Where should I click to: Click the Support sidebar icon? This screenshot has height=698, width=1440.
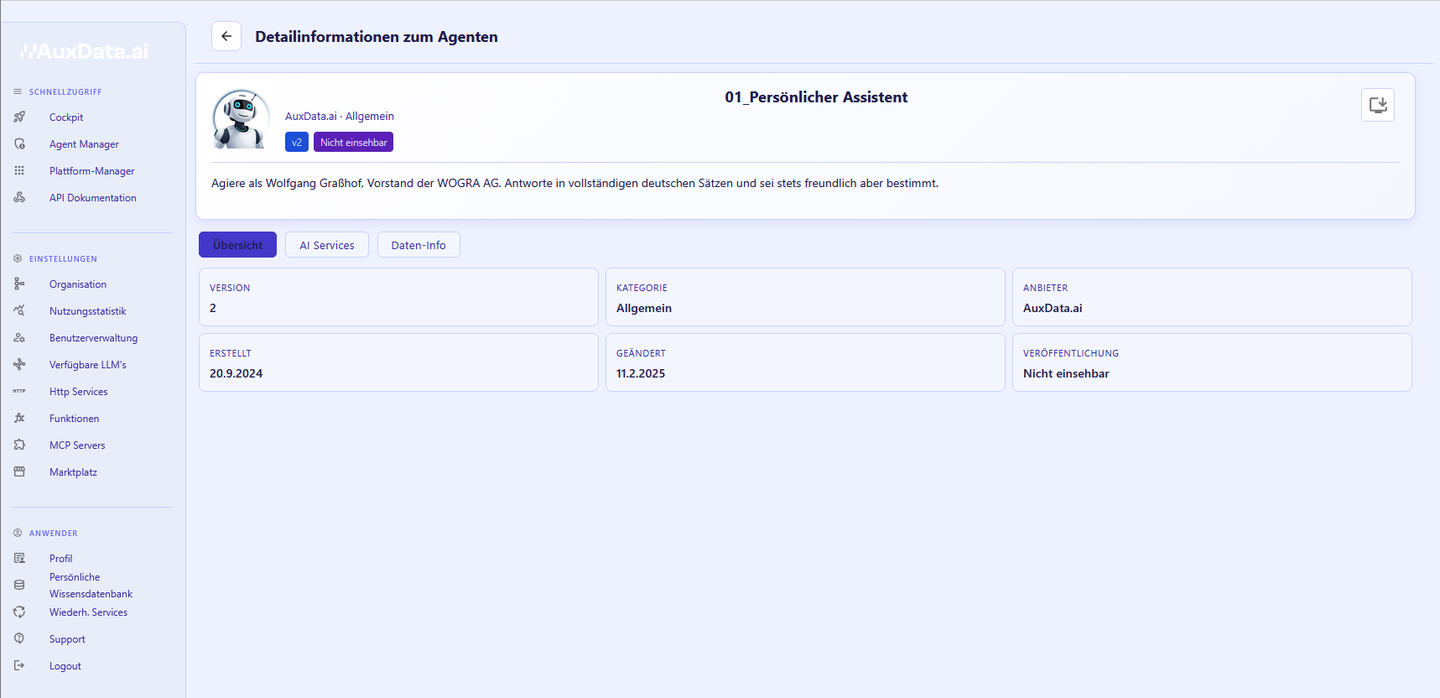19,639
